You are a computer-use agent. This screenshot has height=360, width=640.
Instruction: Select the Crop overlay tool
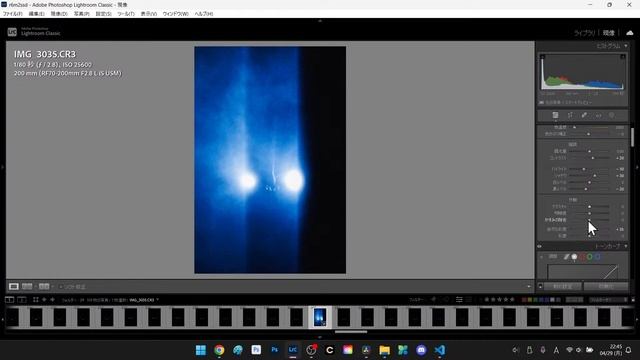[x=570, y=116]
